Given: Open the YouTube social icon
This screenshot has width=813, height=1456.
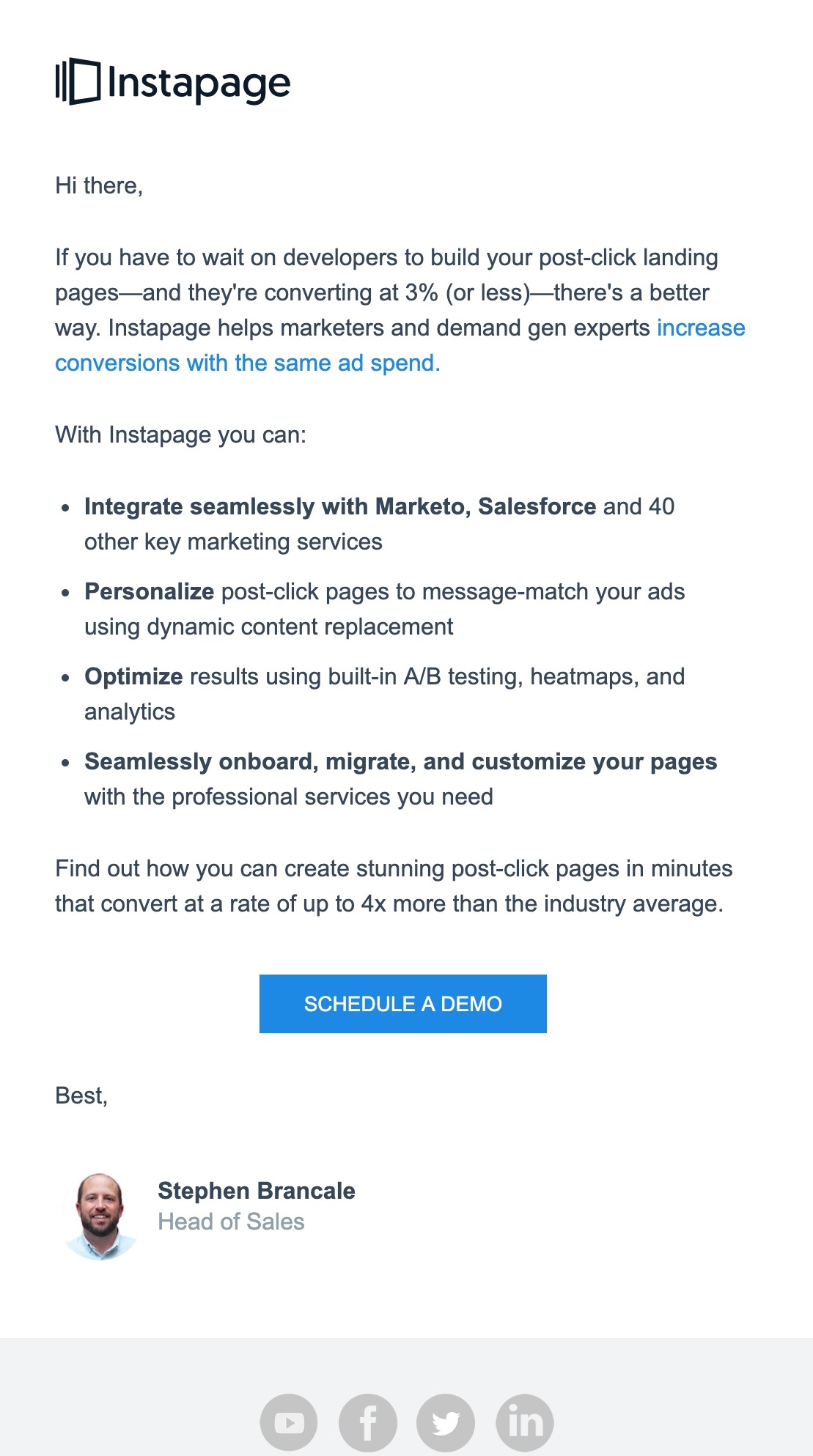Looking at the screenshot, I should pos(289,1422).
